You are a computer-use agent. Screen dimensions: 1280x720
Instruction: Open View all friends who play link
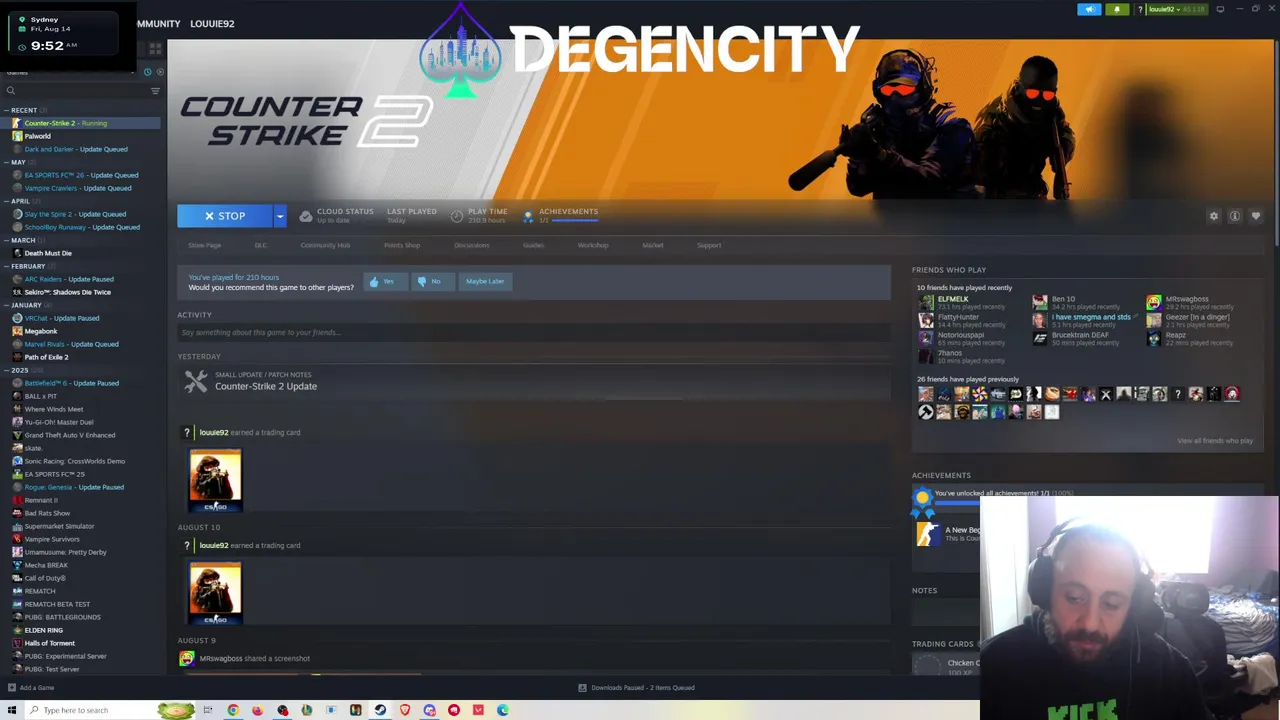tap(1215, 441)
